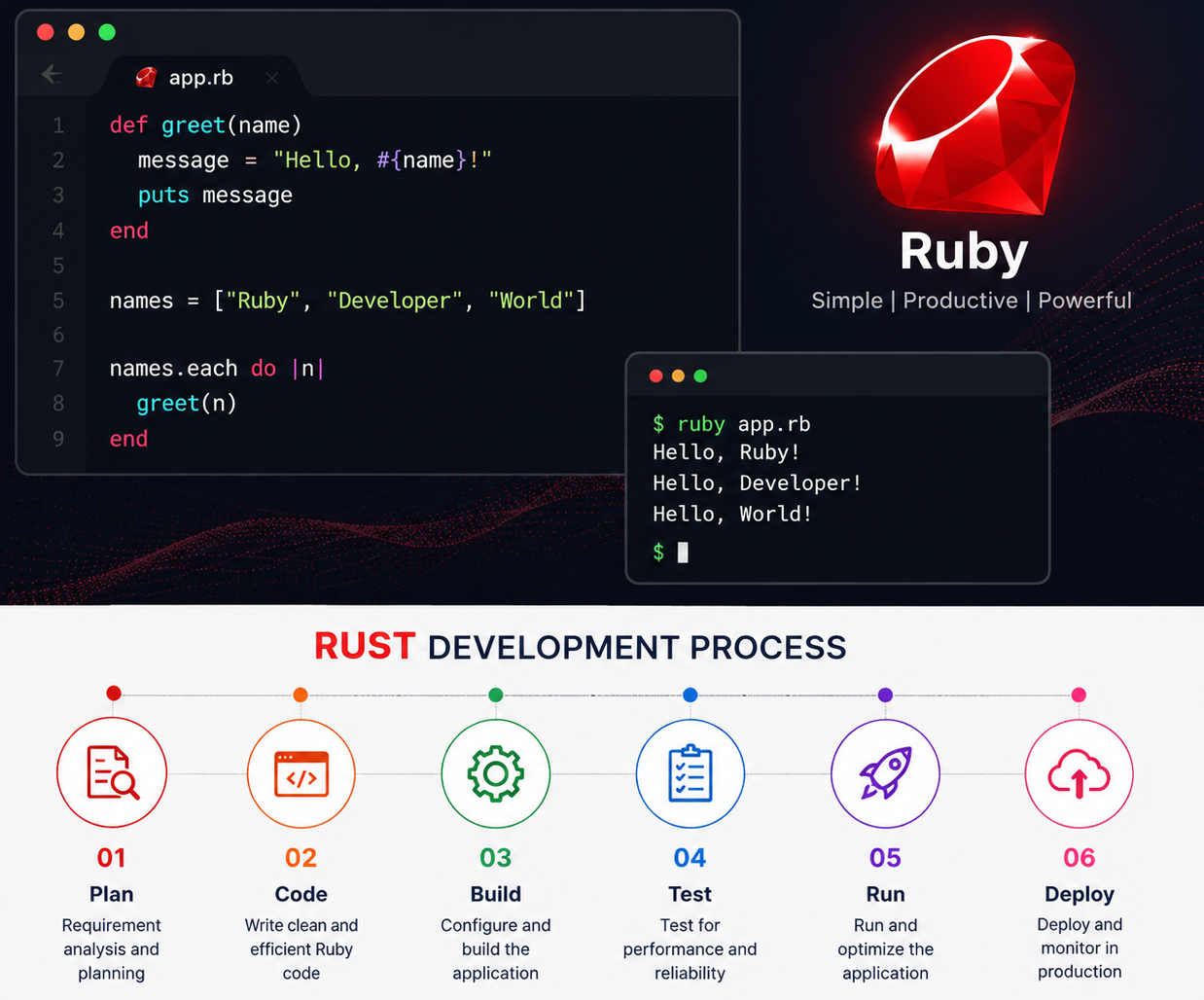Click the "Developer" string in the names array
1204x1000 pixels.
coord(395,301)
